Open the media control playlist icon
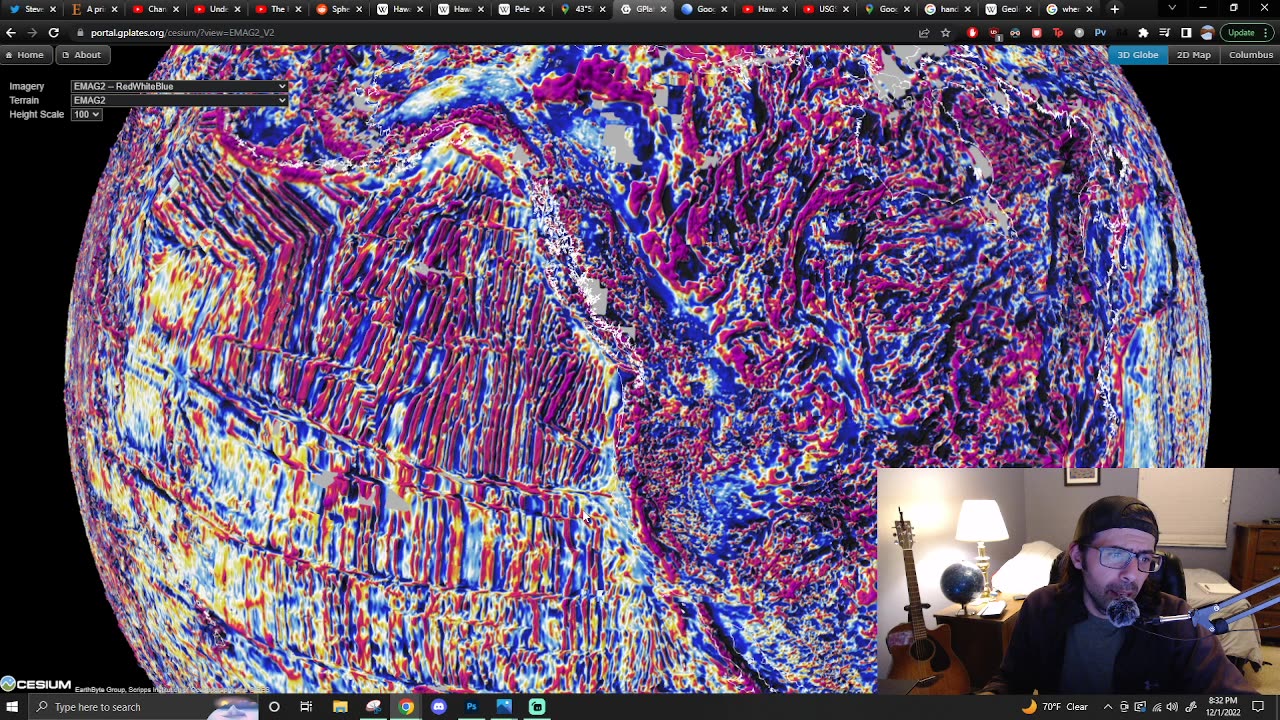 (1165, 32)
